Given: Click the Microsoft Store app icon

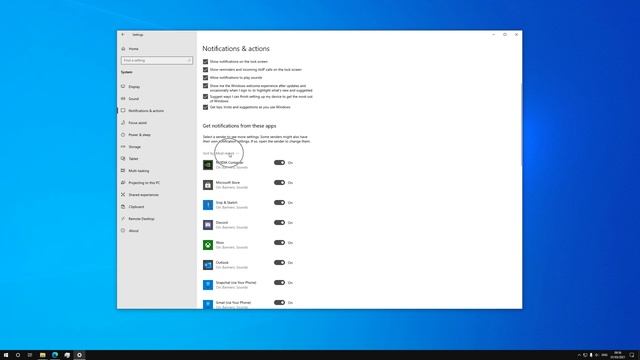Looking at the screenshot, I should click(208, 185).
